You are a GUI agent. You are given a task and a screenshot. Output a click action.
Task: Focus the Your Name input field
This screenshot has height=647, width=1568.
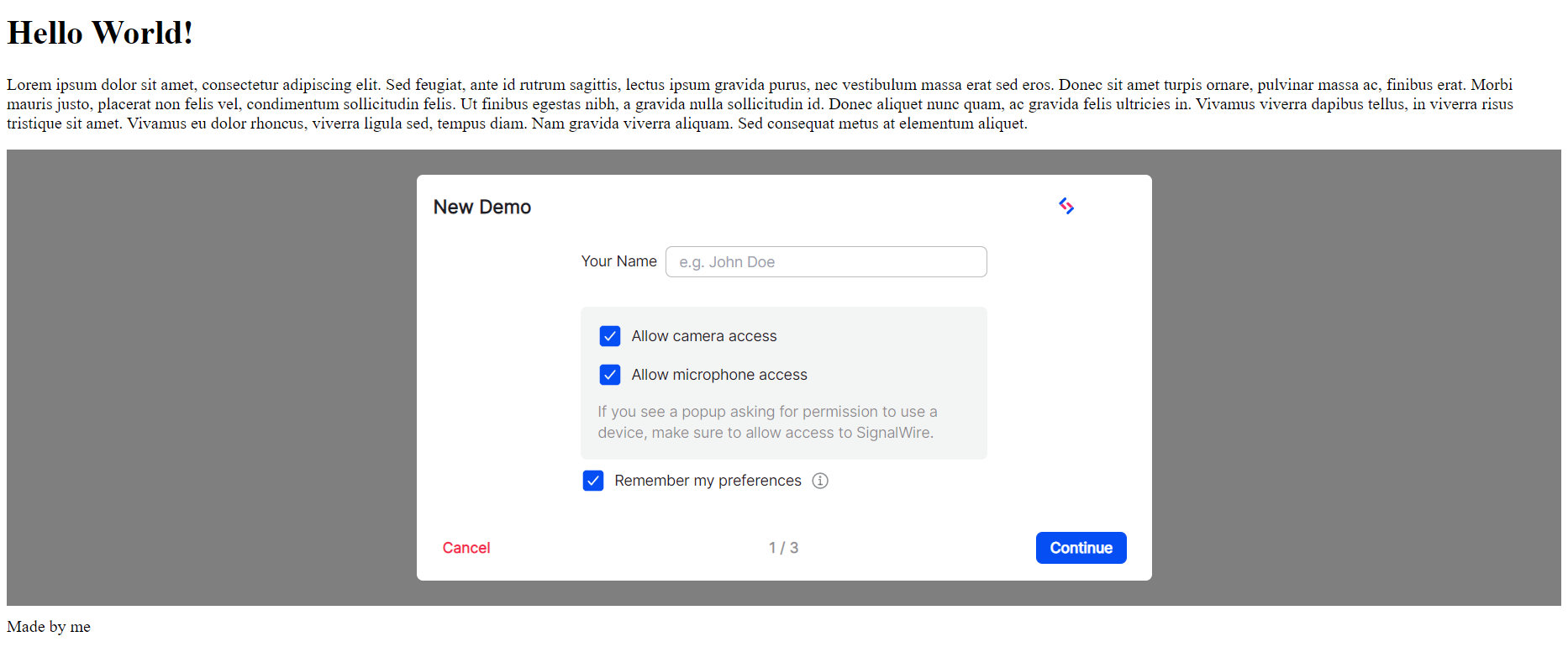[825, 262]
